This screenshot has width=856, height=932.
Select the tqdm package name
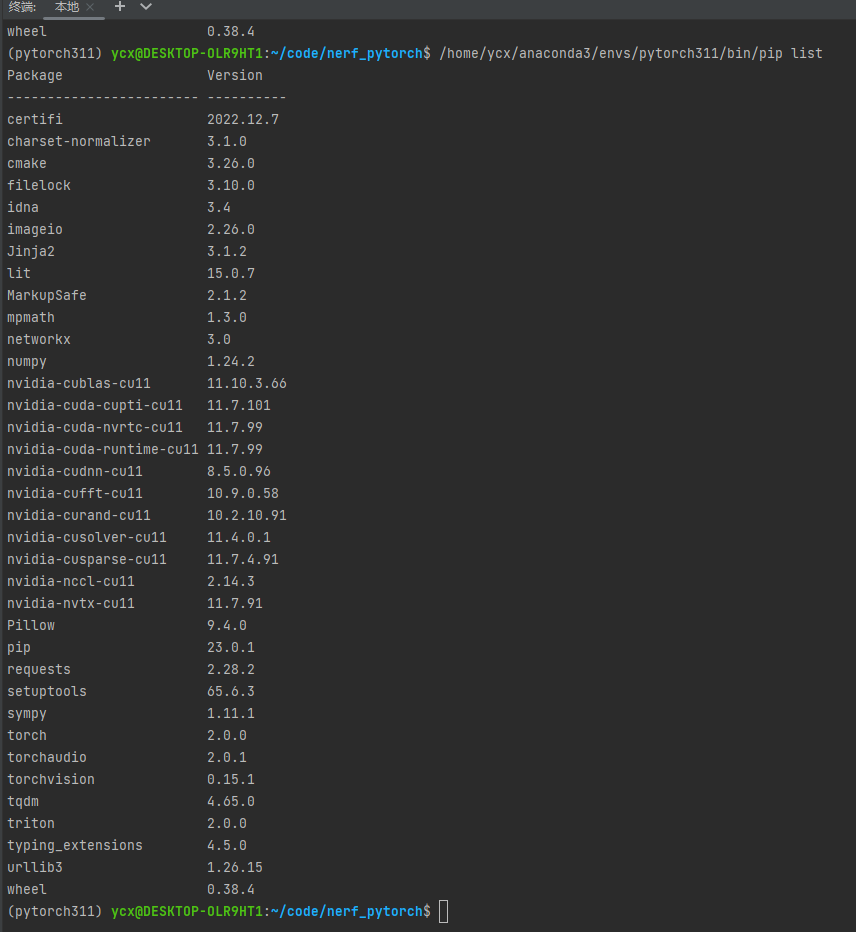23,801
